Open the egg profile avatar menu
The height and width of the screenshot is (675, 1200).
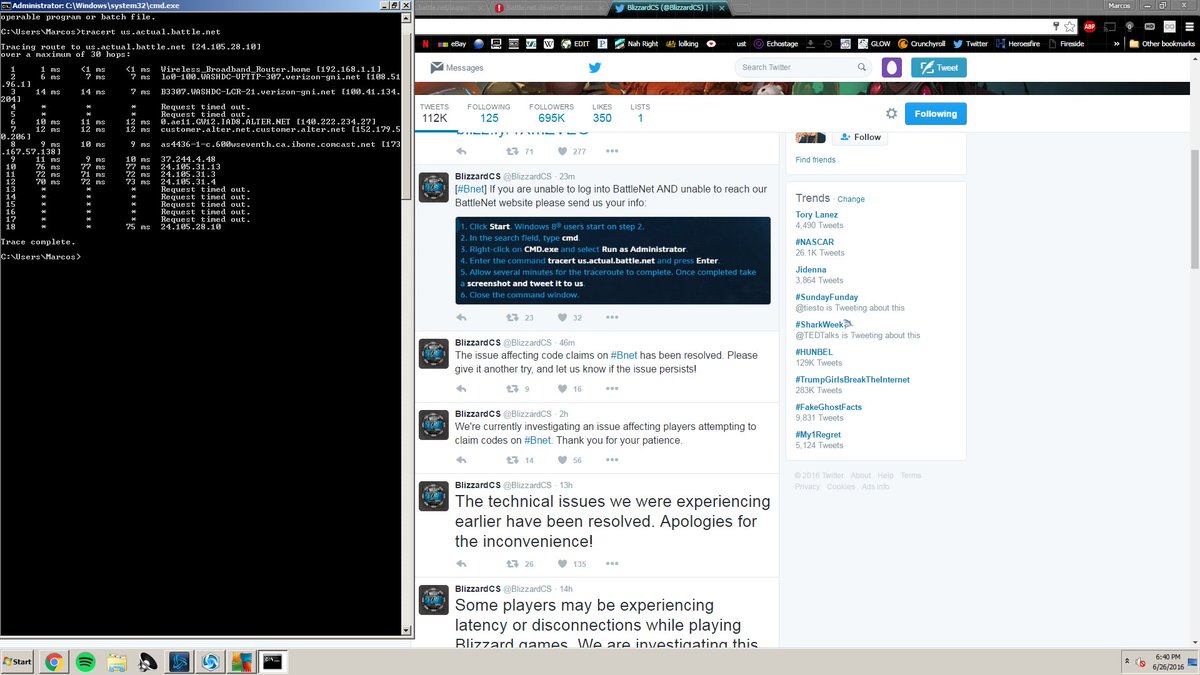click(892, 67)
